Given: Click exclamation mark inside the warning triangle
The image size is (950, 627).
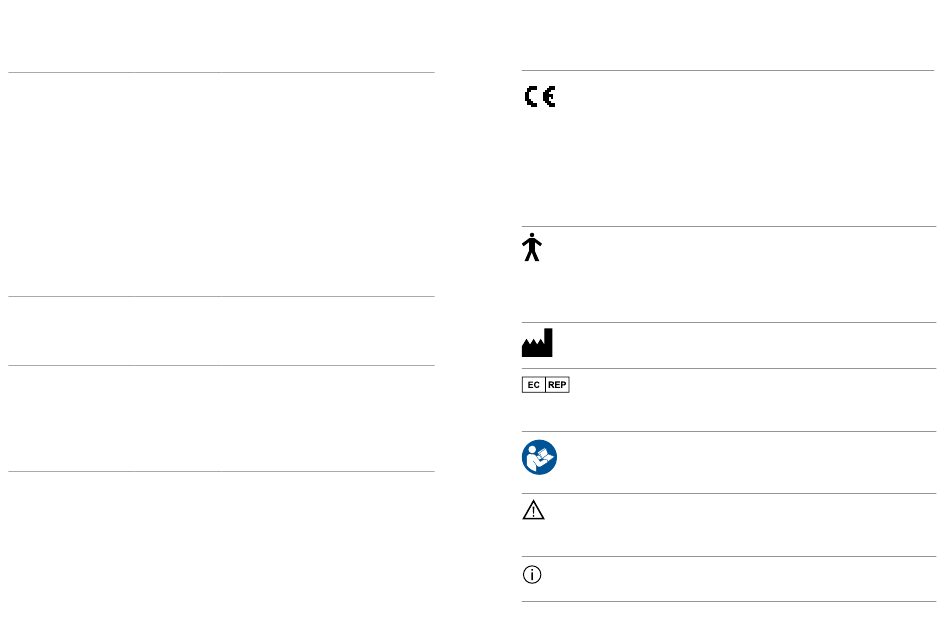Looking at the screenshot, I should tap(533, 513).
